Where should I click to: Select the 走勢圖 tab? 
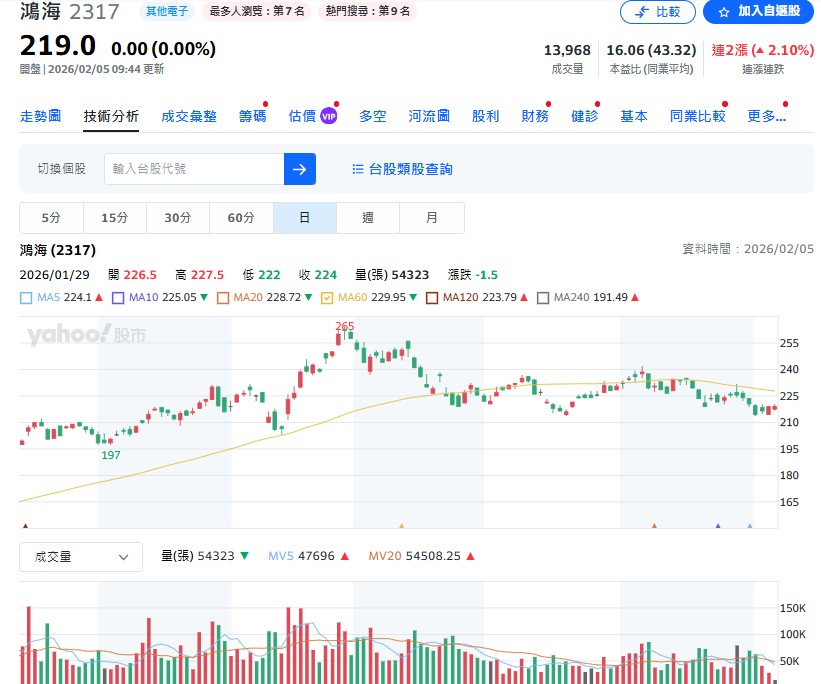pos(41,114)
